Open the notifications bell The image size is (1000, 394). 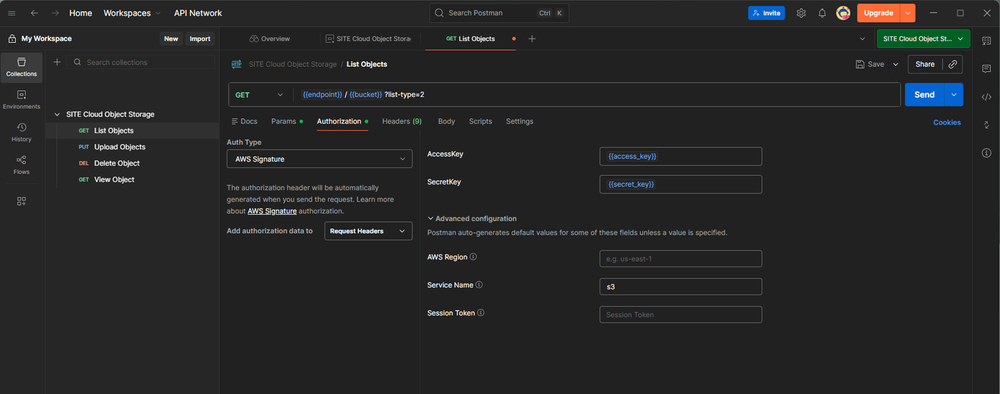[822, 13]
